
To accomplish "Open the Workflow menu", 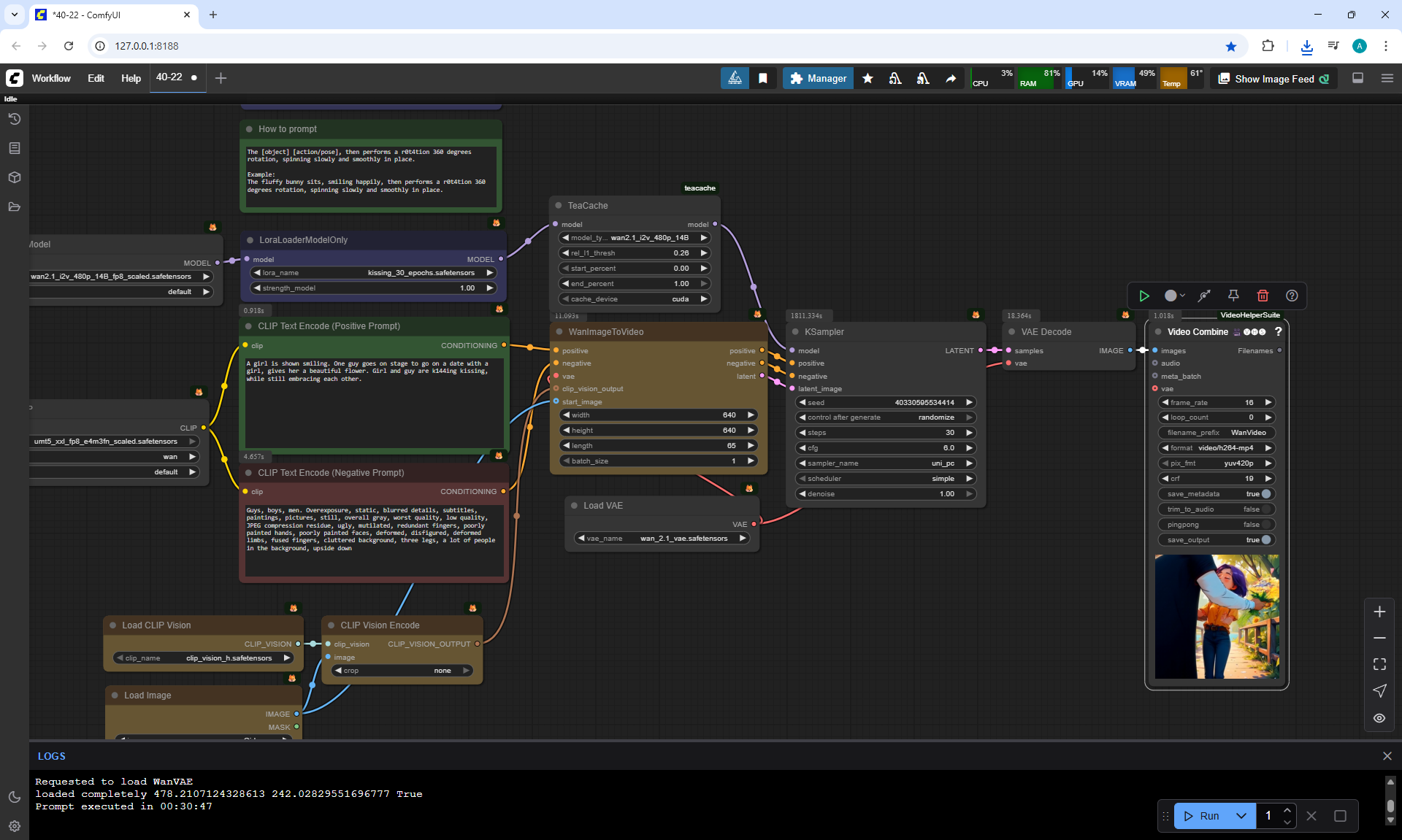I will [51, 78].
